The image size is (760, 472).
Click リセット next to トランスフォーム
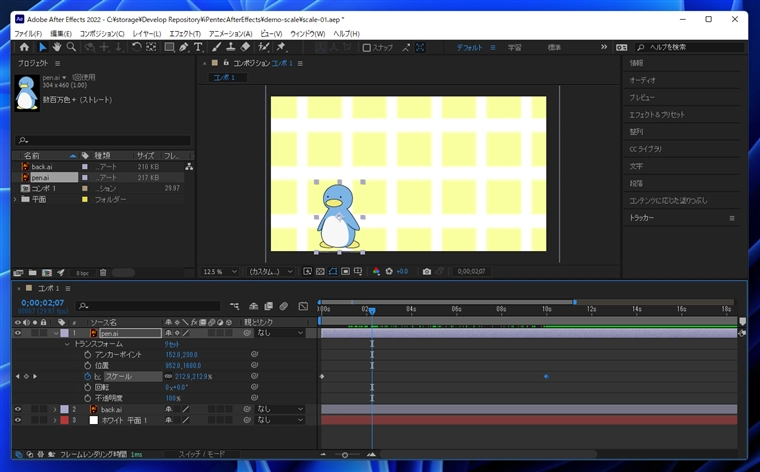coord(172,344)
